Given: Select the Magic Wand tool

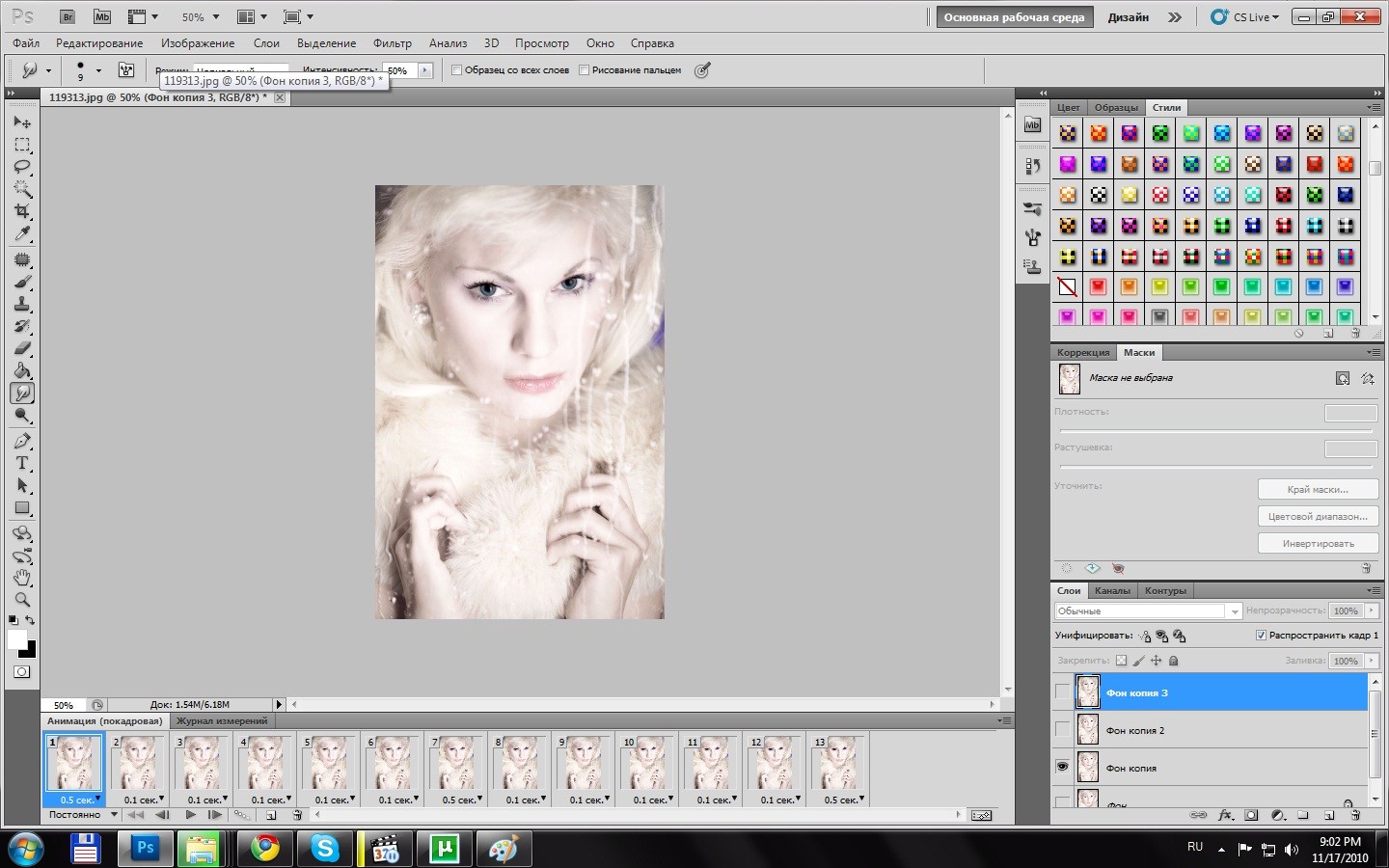Looking at the screenshot, I should (x=22, y=189).
